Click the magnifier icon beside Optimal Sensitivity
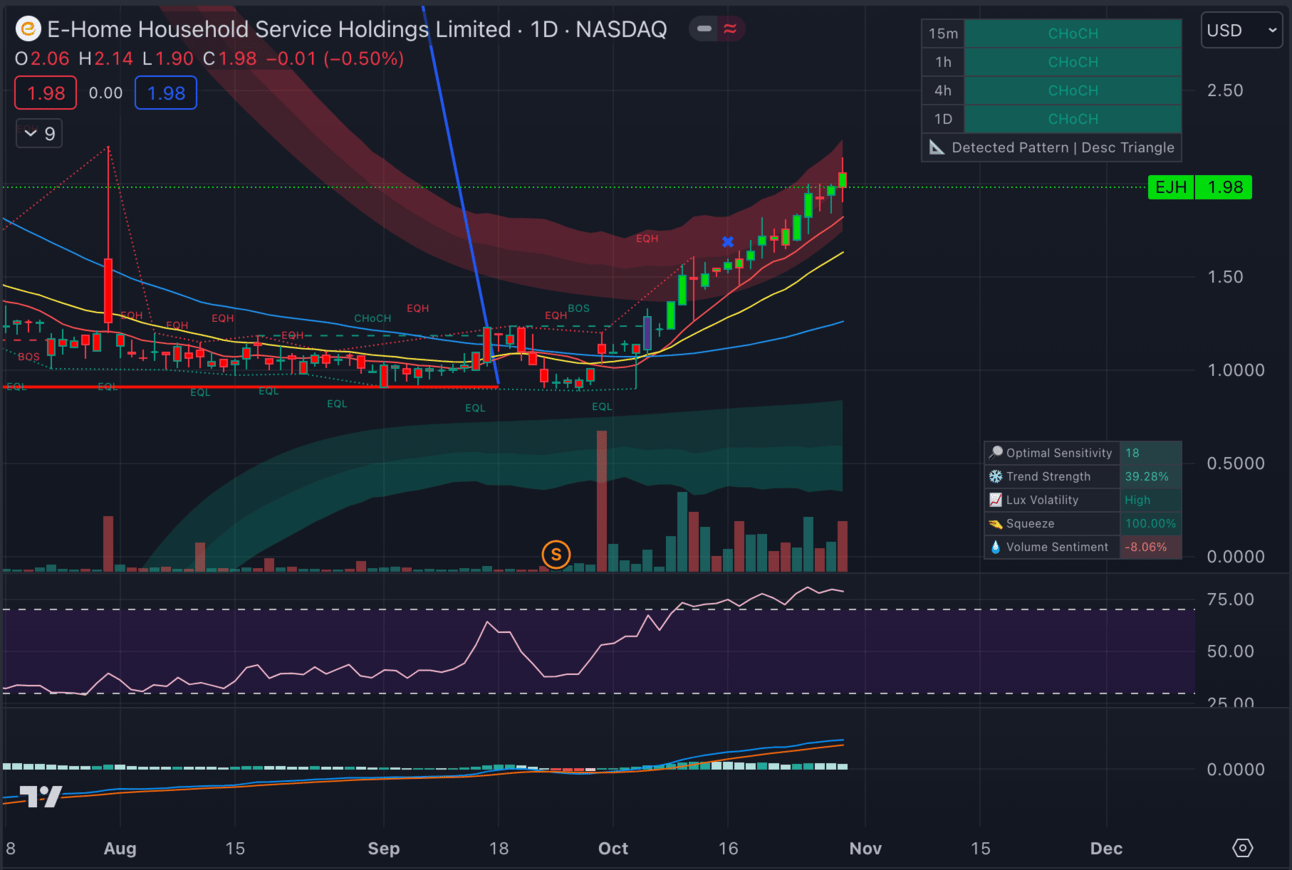This screenshot has height=870, width=1292. (x=995, y=453)
